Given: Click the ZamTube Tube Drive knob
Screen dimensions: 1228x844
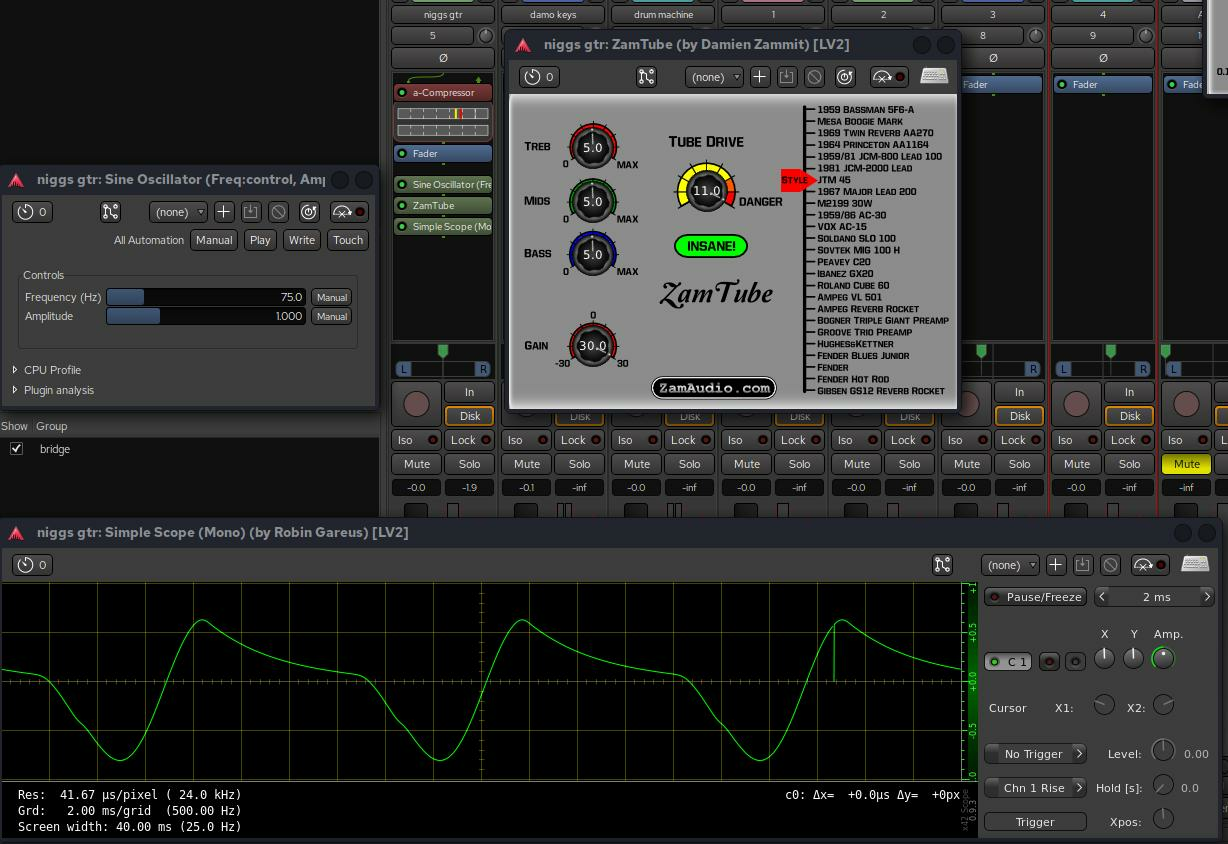Looking at the screenshot, I should [x=706, y=189].
